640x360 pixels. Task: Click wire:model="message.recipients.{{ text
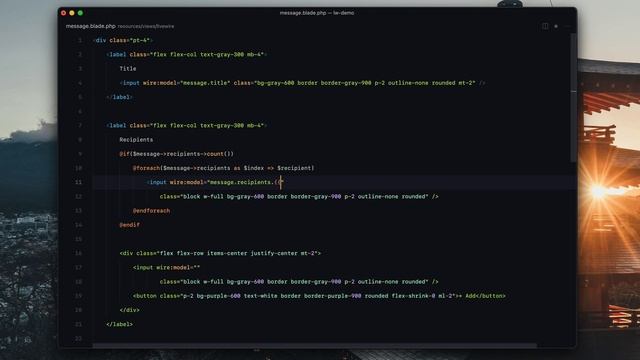pyautogui.click(x=226, y=182)
